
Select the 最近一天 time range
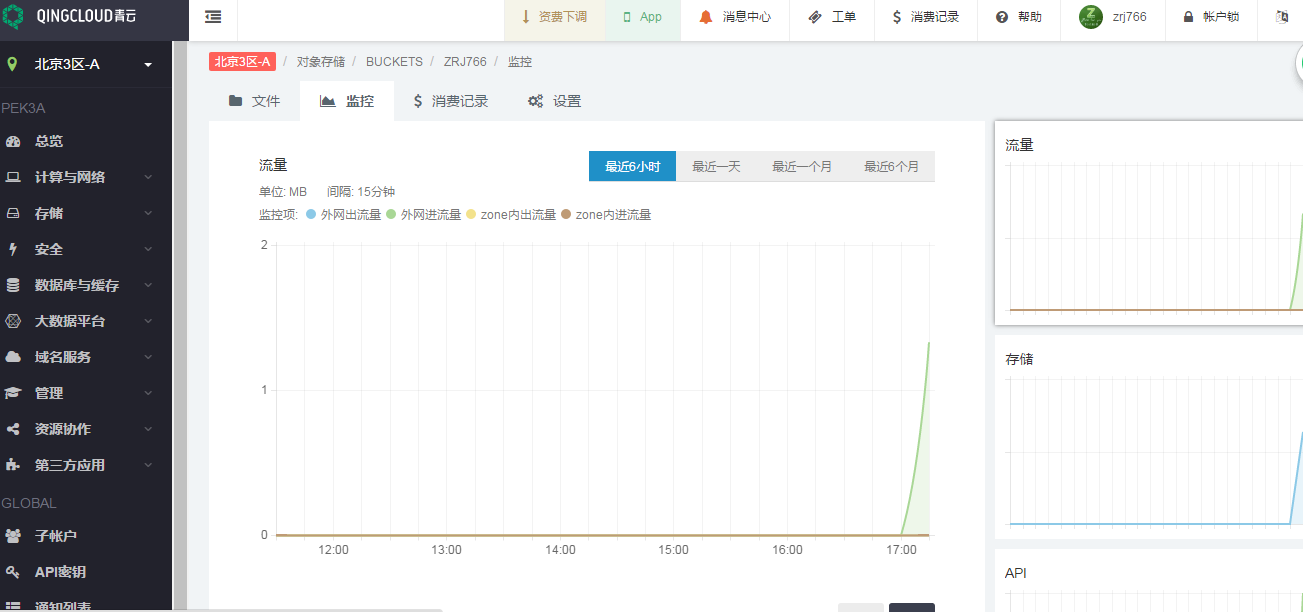pyautogui.click(x=716, y=166)
